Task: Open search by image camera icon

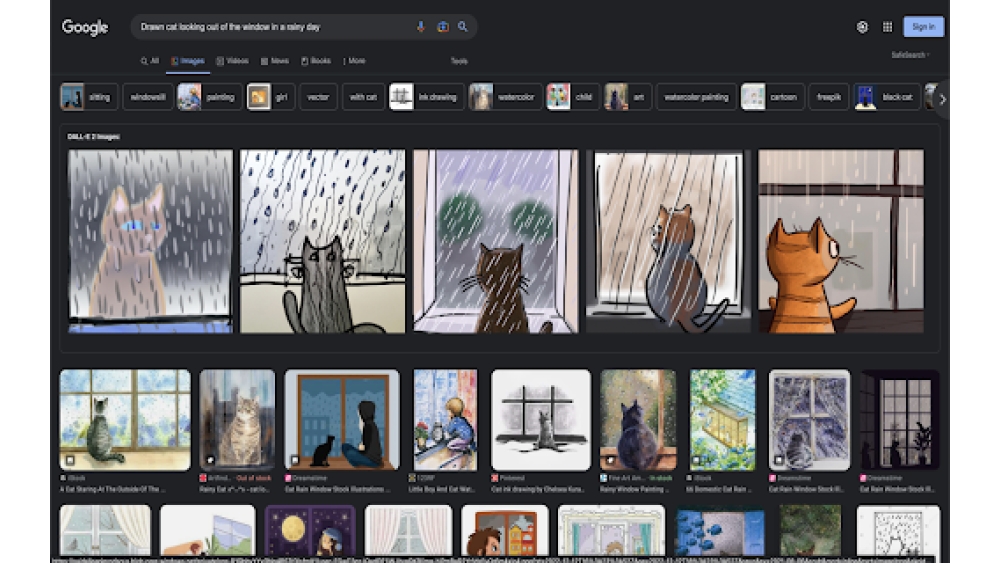Action: click(x=443, y=27)
